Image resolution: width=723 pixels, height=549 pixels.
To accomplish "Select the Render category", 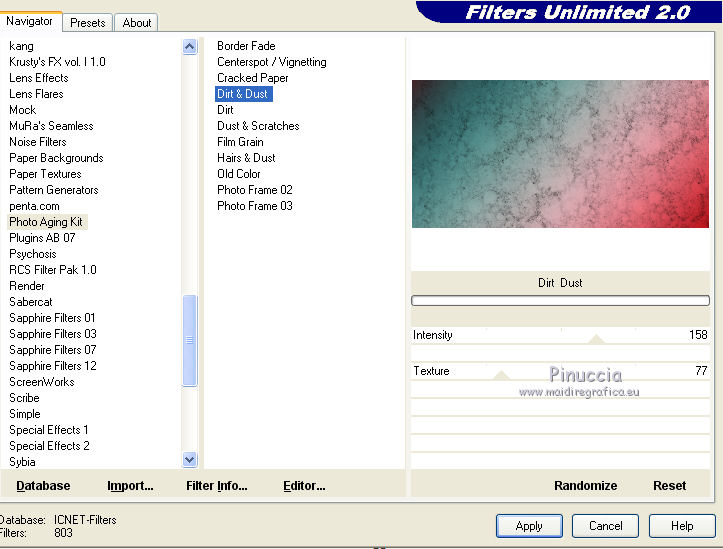I will 27,286.
